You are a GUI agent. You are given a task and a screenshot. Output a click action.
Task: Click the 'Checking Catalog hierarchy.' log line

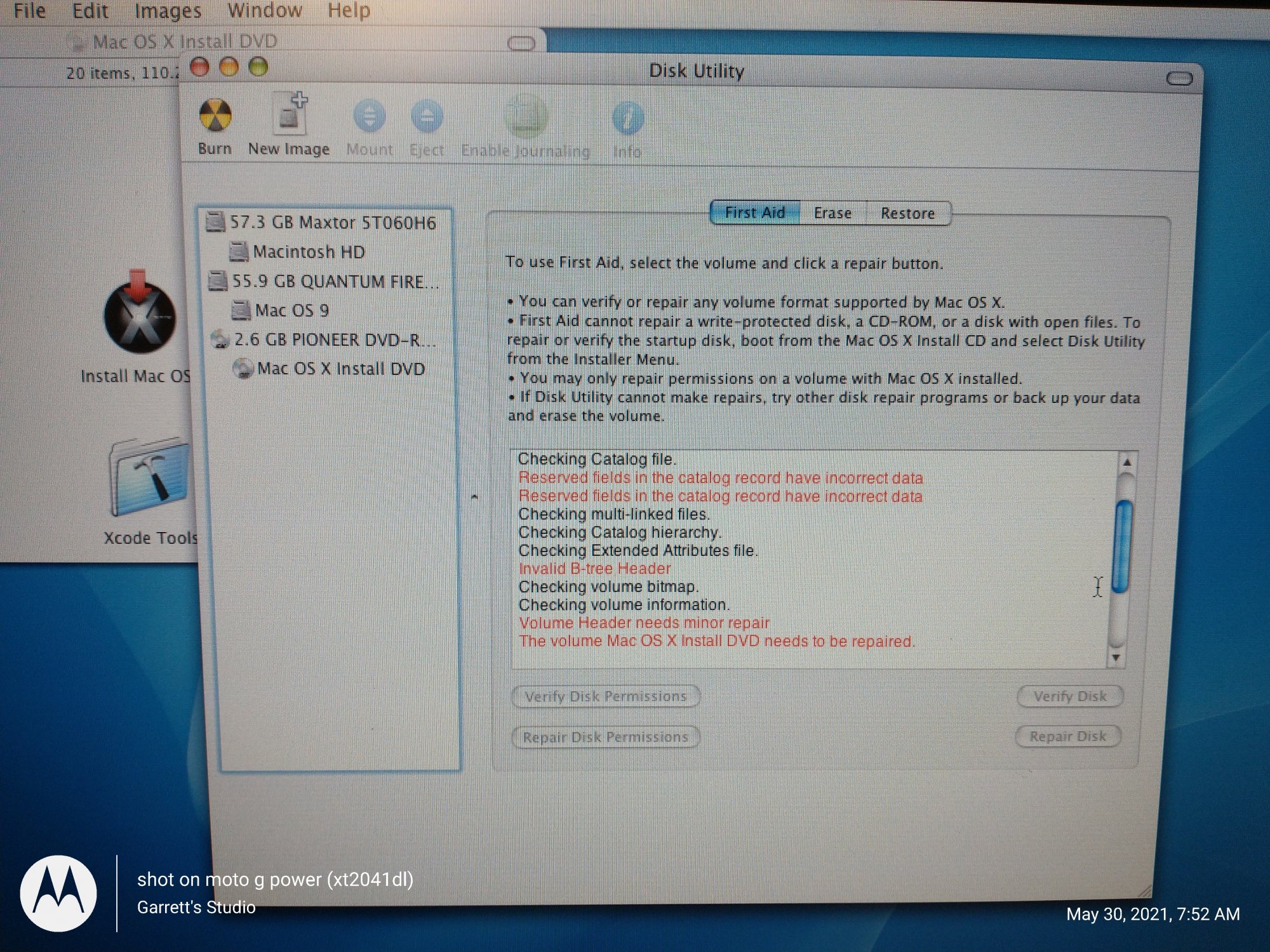(620, 532)
